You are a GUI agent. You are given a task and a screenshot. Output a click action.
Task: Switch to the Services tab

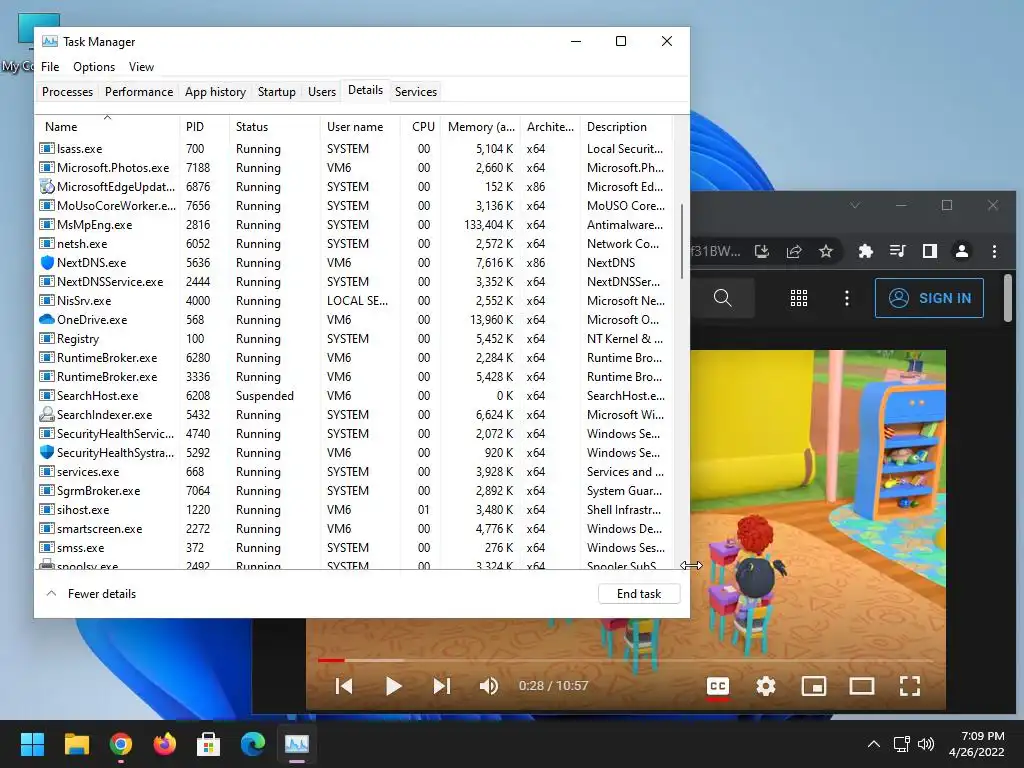tap(416, 91)
